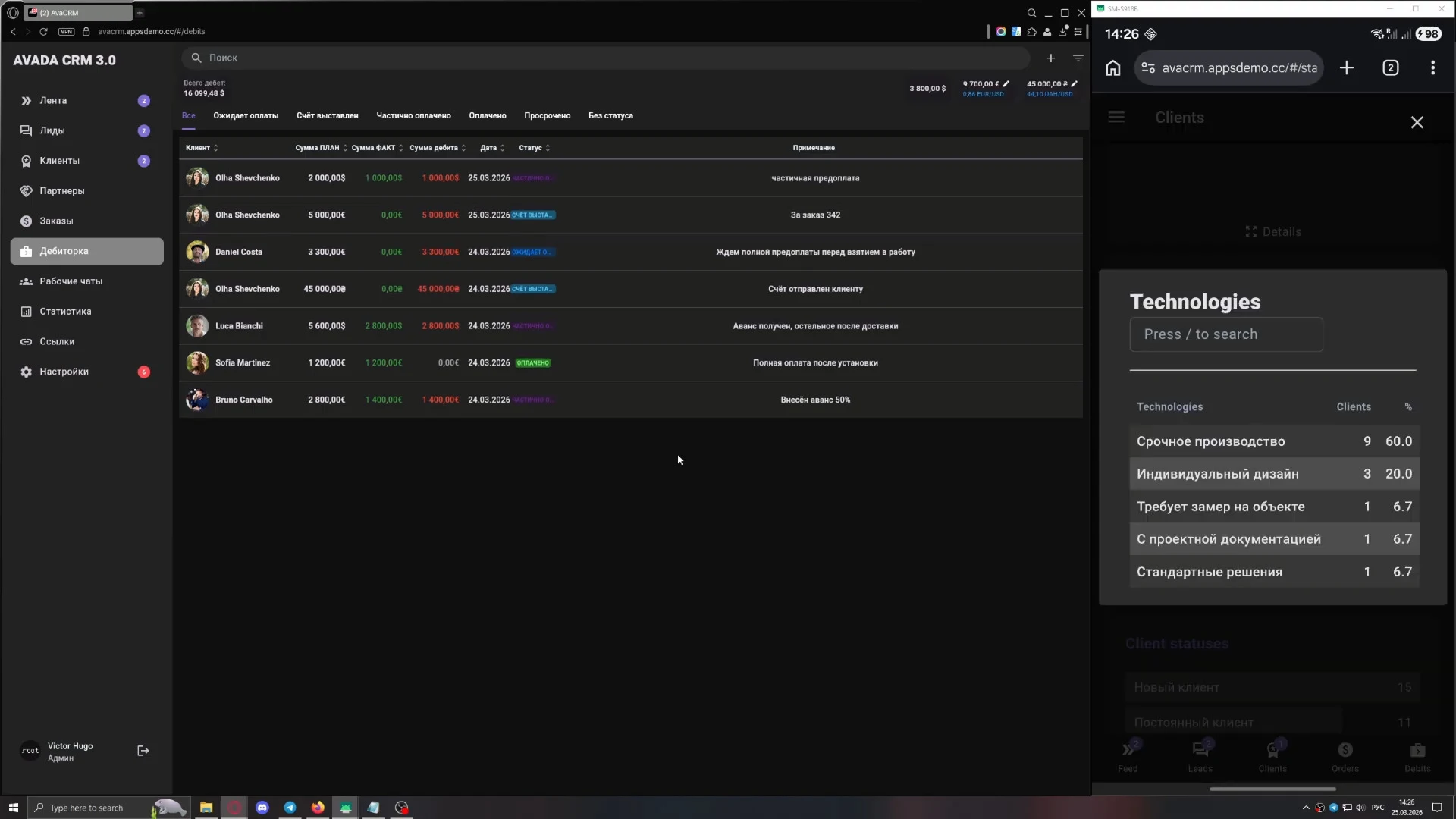Open mobile browser home icon
Image resolution: width=1456 pixels, height=819 pixels.
pyautogui.click(x=1112, y=68)
